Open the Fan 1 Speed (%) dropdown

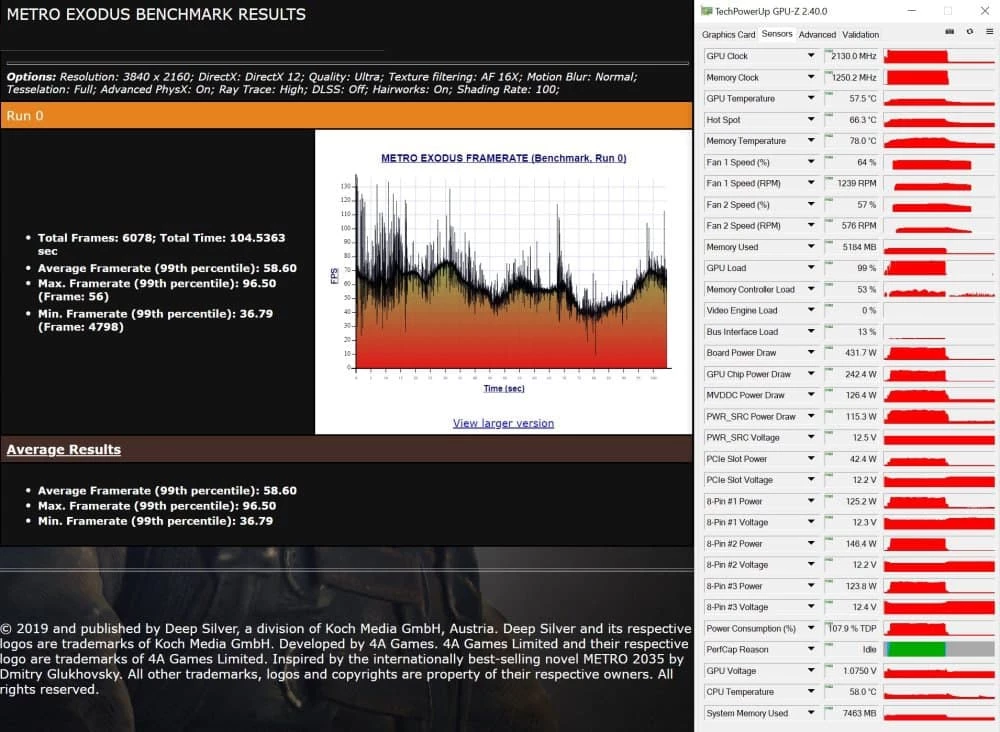coord(811,162)
